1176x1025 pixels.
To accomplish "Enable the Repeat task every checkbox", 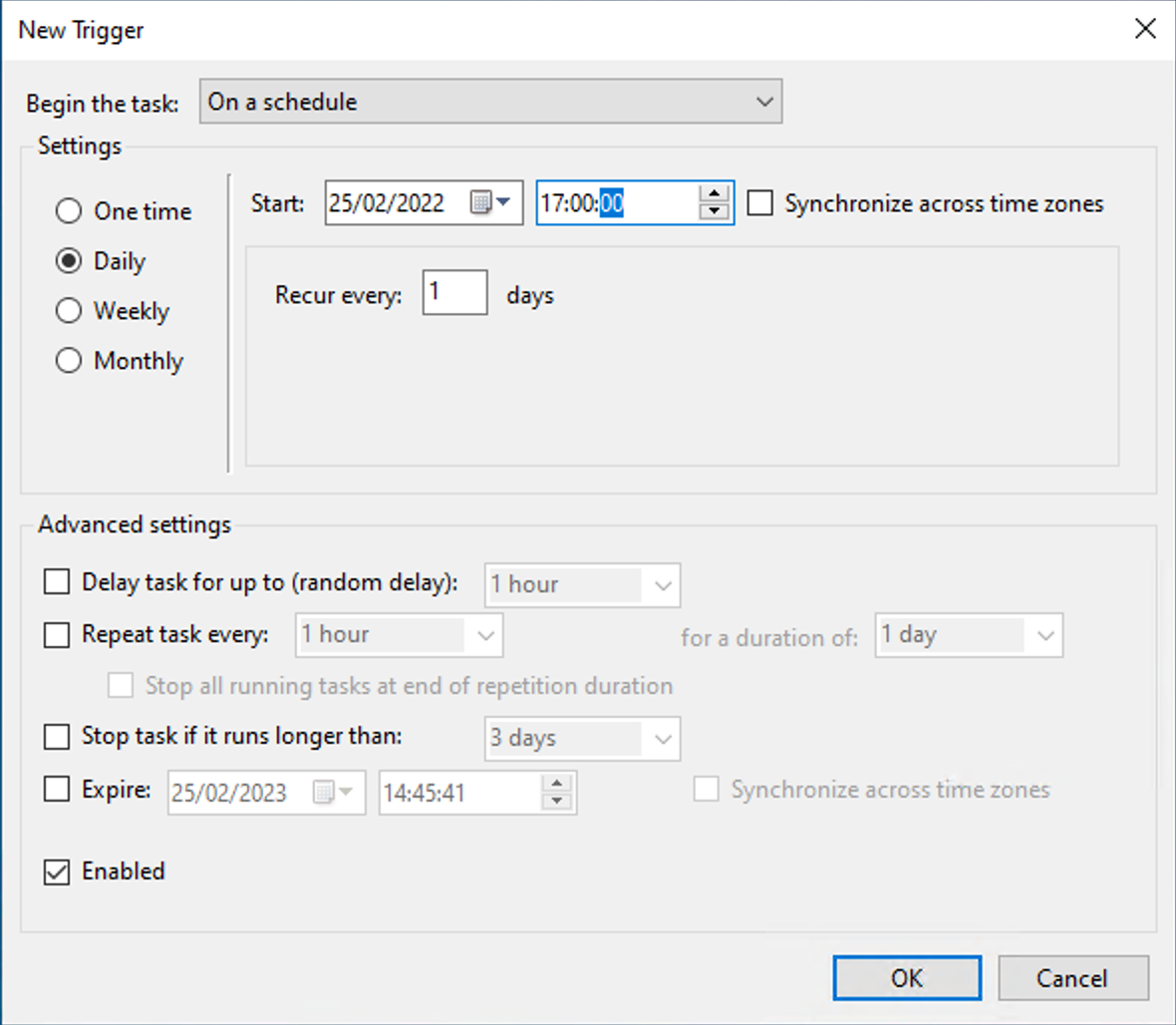I will [x=56, y=634].
